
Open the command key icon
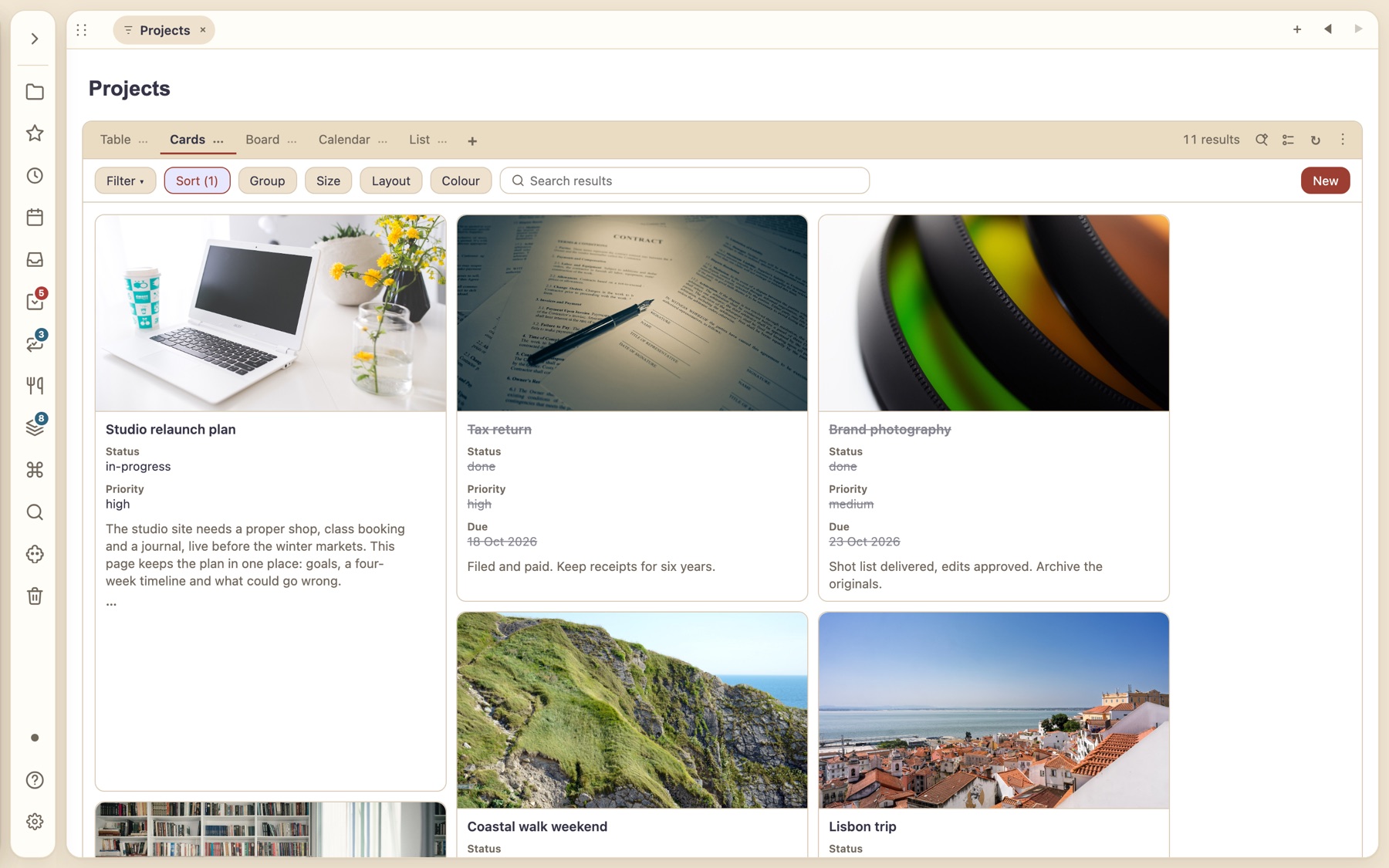point(35,470)
